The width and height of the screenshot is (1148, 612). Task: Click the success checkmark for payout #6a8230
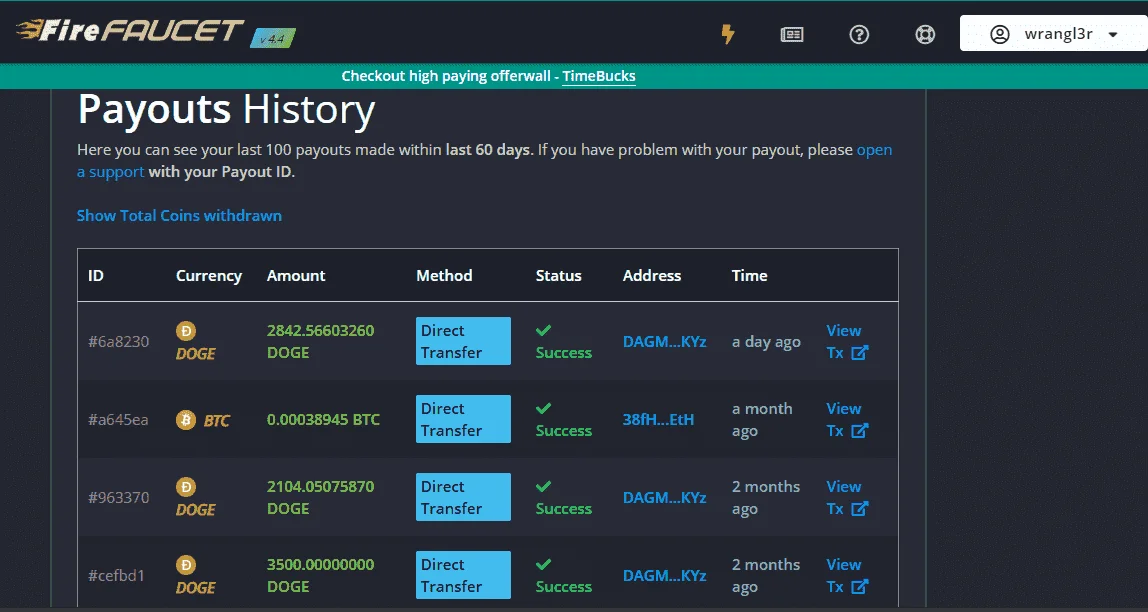point(543,330)
